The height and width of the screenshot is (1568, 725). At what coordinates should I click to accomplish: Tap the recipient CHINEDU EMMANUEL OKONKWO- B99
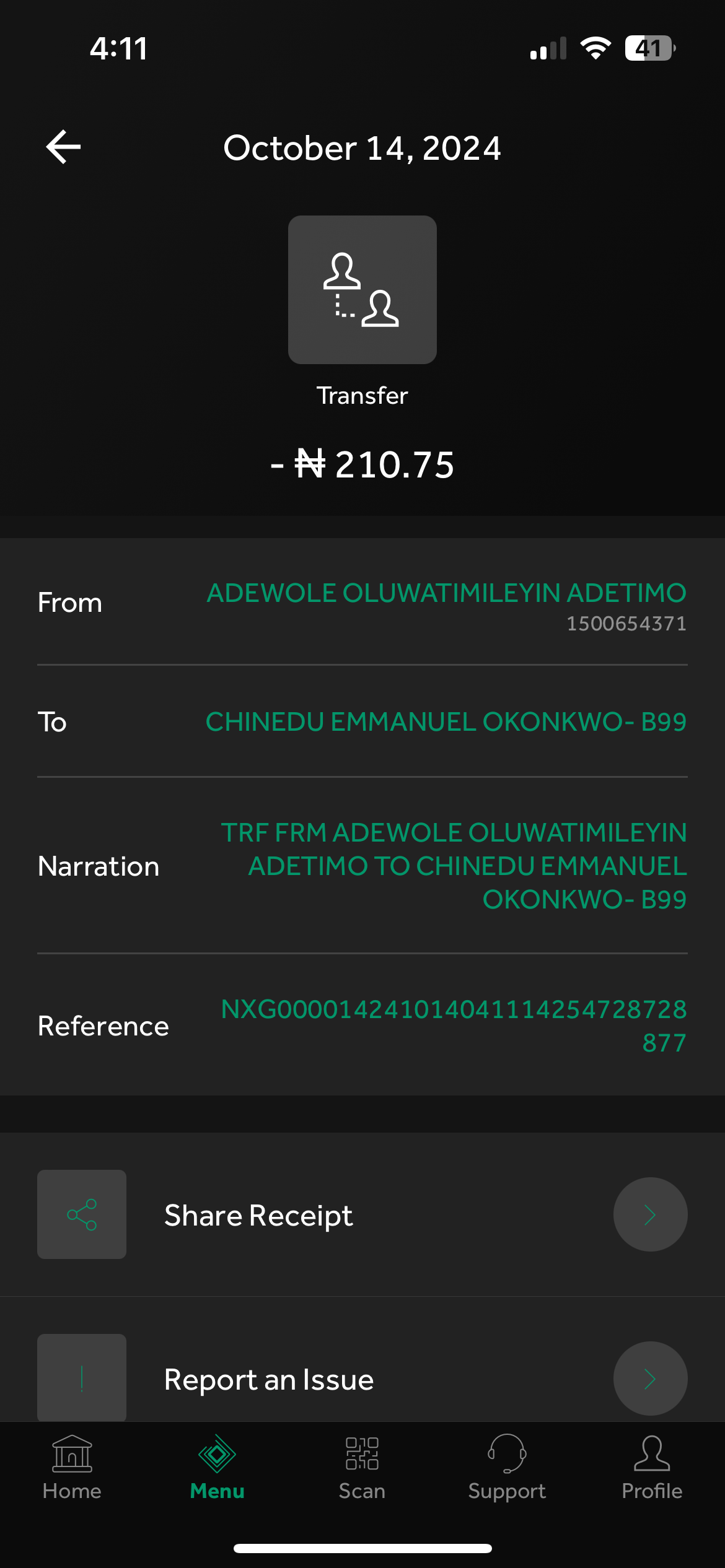point(446,722)
